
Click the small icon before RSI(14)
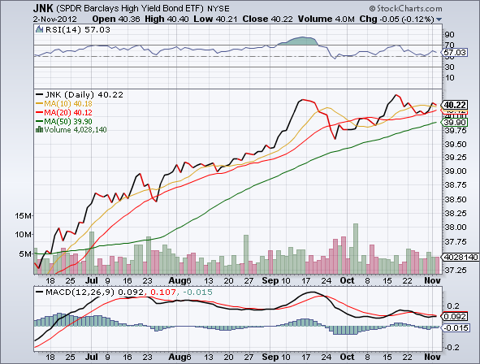[40, 30]
